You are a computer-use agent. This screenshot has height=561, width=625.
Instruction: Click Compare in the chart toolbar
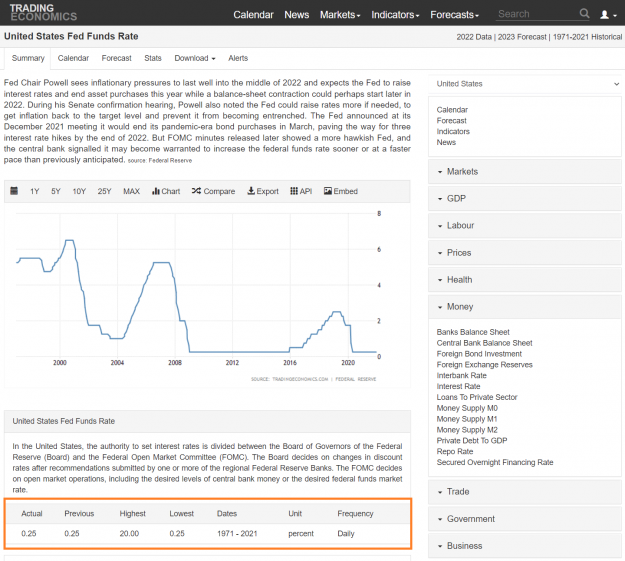point(213,191)
